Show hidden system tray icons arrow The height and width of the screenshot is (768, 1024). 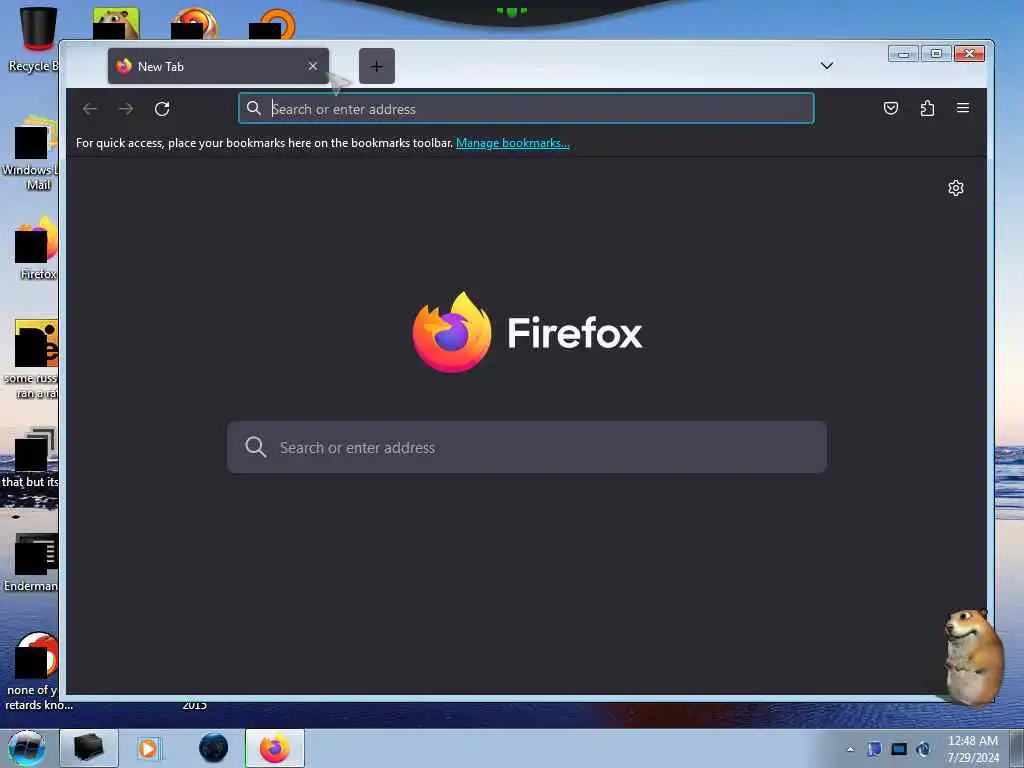pos(850,749)
